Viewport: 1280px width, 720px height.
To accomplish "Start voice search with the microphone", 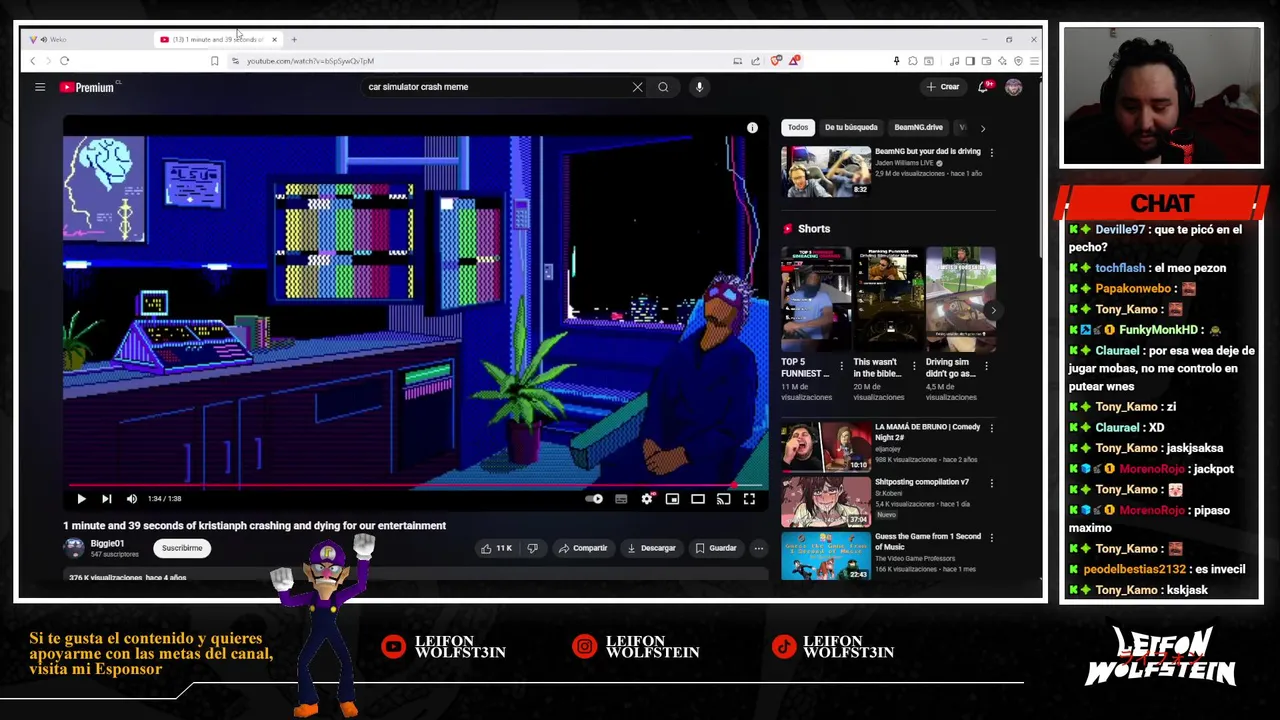I will (x=699, y=87).
